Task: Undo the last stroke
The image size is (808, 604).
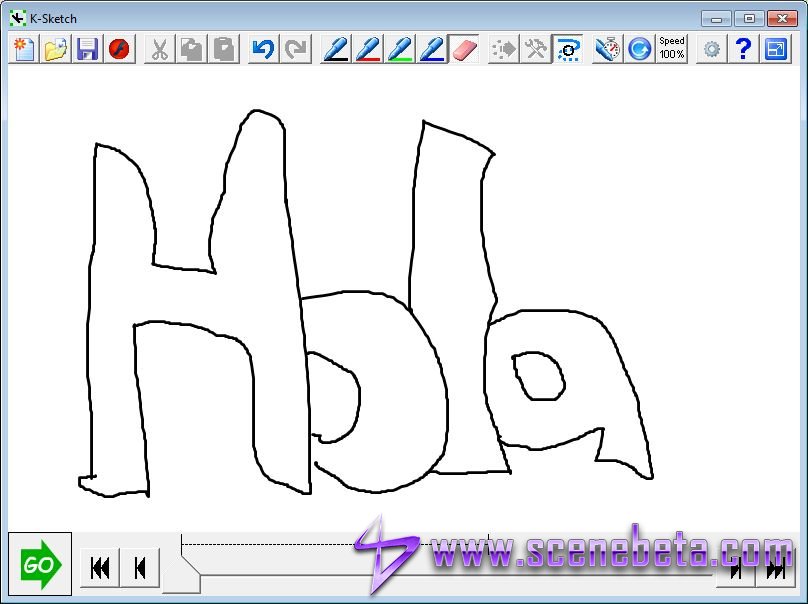Action: tap(262, 48)
